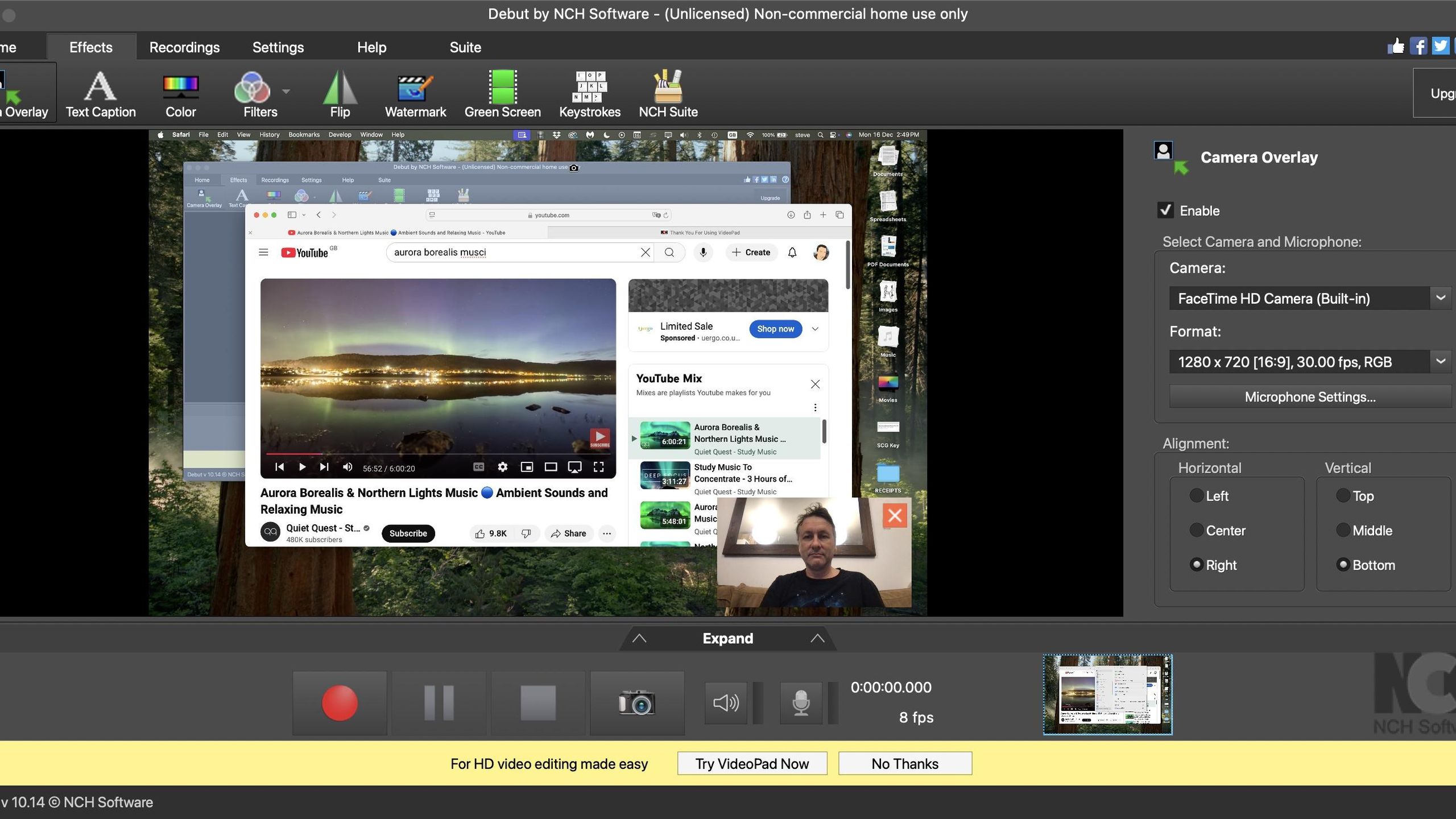Viewport: 1456px width, 819px height.
Task: Take a snapshot with the camera icon
Action: 636,702
